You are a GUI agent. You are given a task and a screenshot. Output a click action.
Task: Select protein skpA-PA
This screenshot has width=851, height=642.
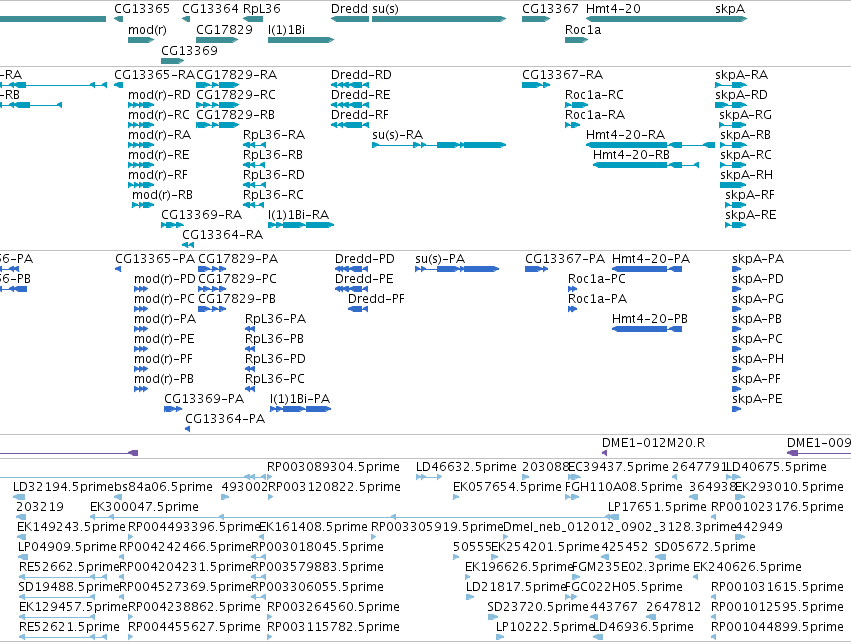[758, 259]
